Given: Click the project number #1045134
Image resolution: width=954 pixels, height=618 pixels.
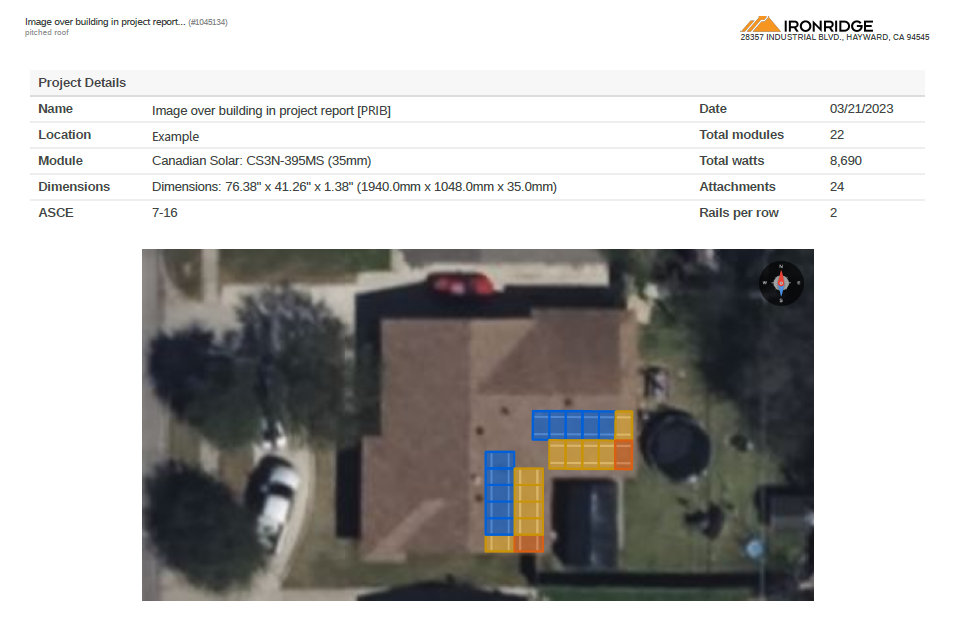Looking at the screenshot, I should click(208, 22).
